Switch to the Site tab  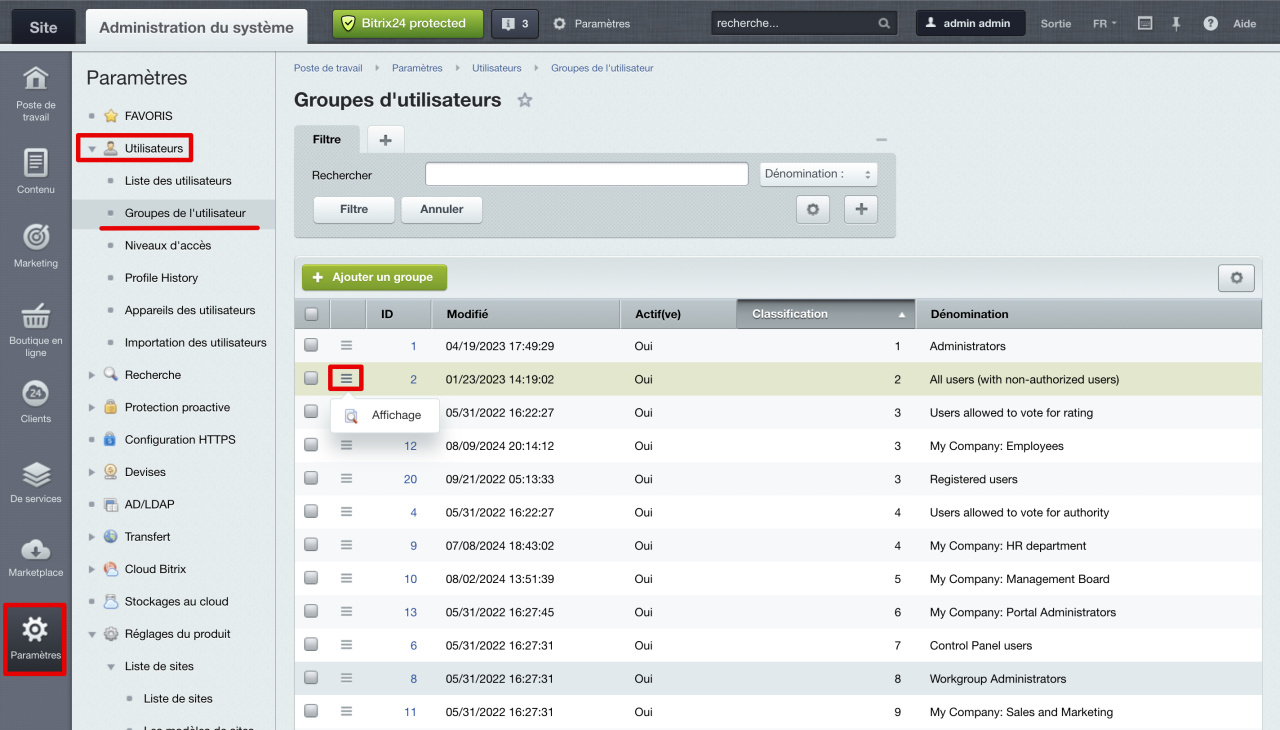pos(43,27)
